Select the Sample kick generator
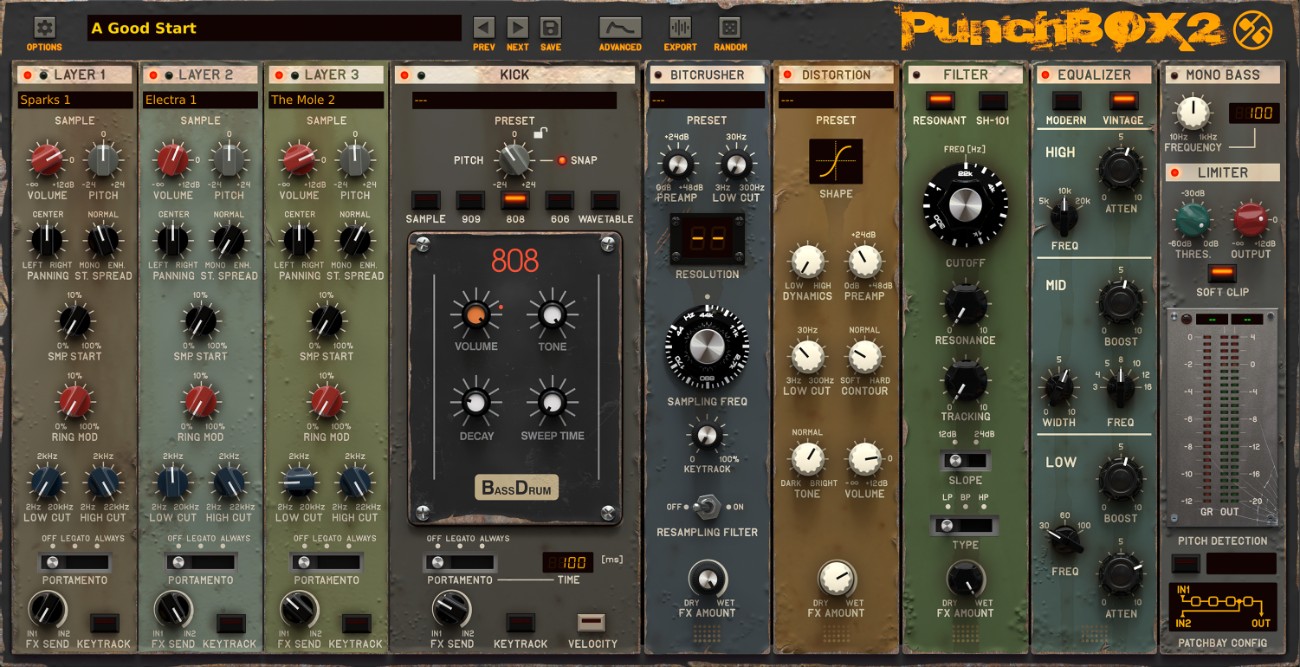1300x667 pixels. coord(426,200)
